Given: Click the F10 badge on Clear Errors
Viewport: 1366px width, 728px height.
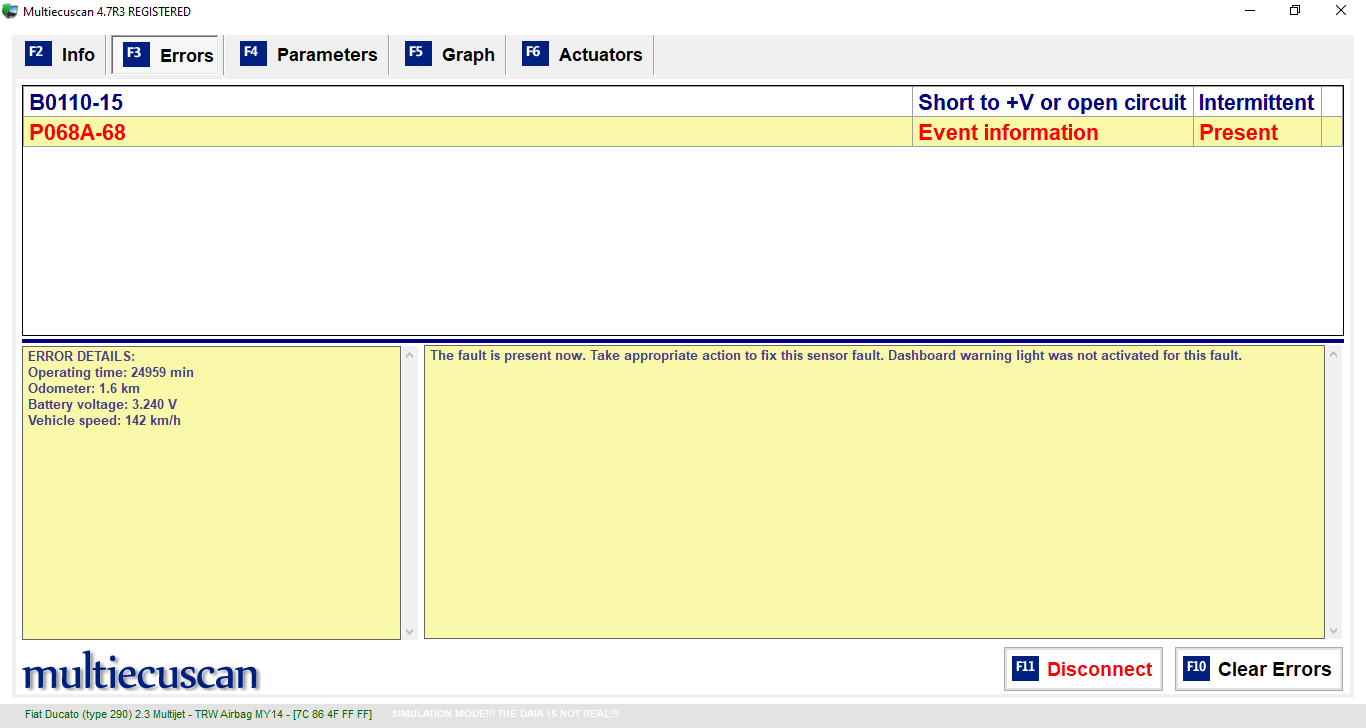Looking at the screenshot, I should pyautogui.click(x=1196, y=669).
